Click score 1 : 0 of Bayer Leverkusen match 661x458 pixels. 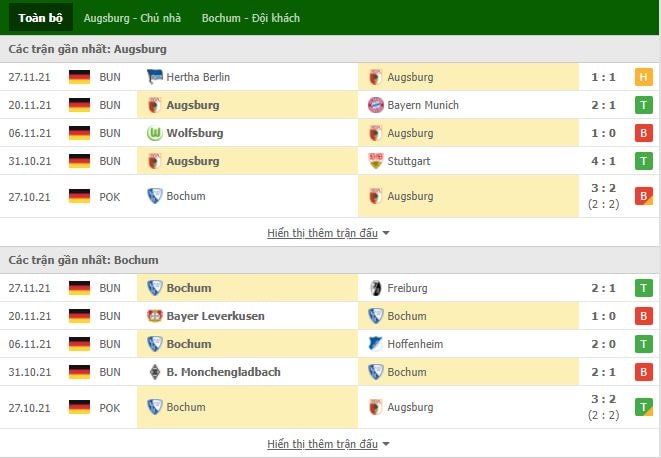pos(603,316)
